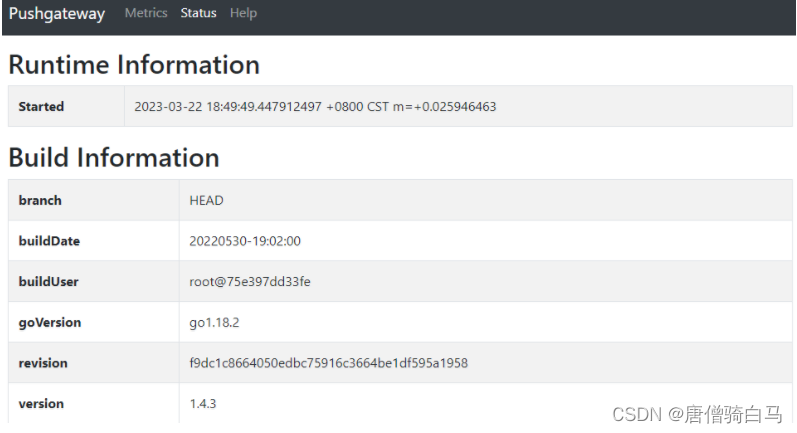Select the goVersion row label
Image resolution: width=797 pixels, height=433 pixels.
pyautogui.click(x=50, y=323)
